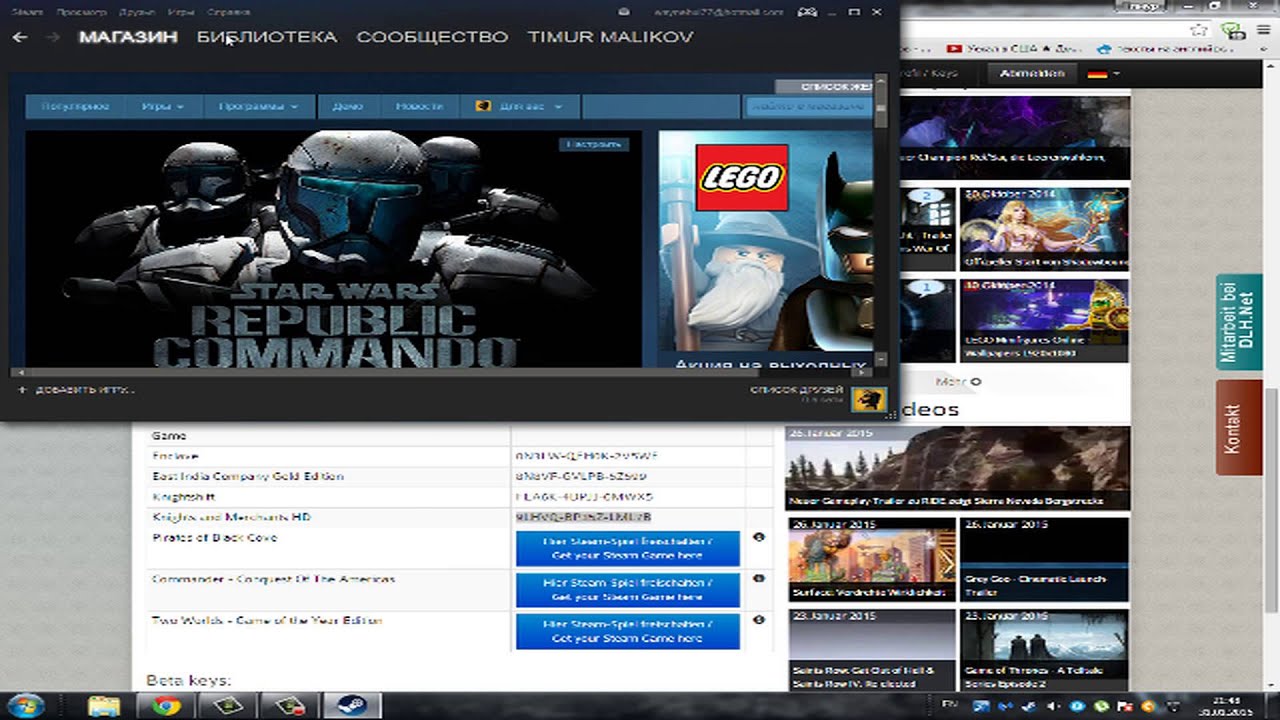Screen dimensions: 1280x720
Task: Click the Two Worlds Game of the Year title
Action: coord(266,620)
